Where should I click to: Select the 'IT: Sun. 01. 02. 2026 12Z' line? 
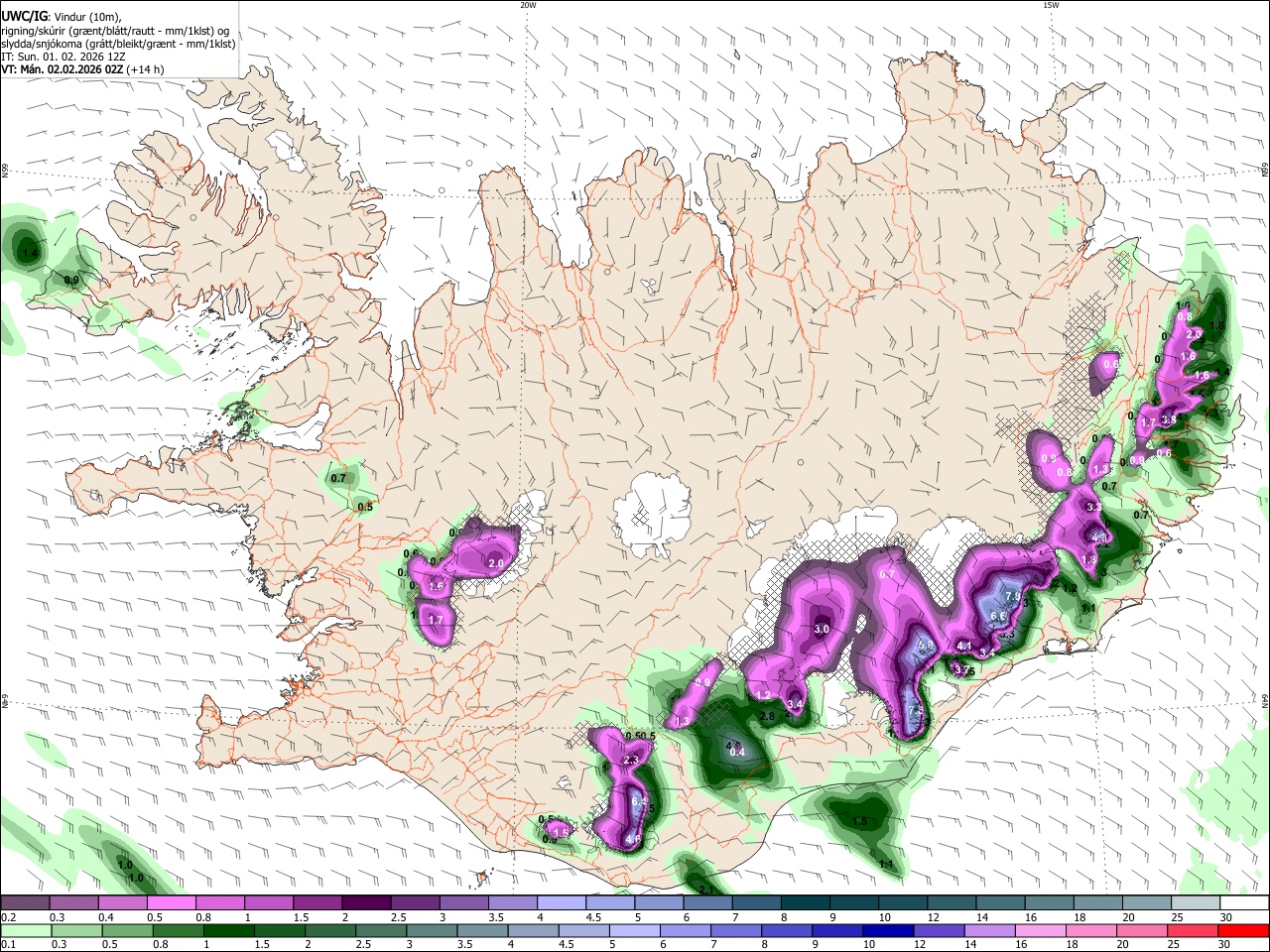[x=63, y=57]
